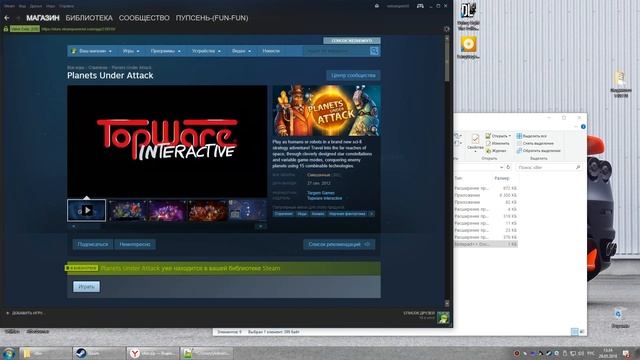Click 'Журнал' in Explorer ribbon
Viewport: 640px width, 360px height.
496,151
